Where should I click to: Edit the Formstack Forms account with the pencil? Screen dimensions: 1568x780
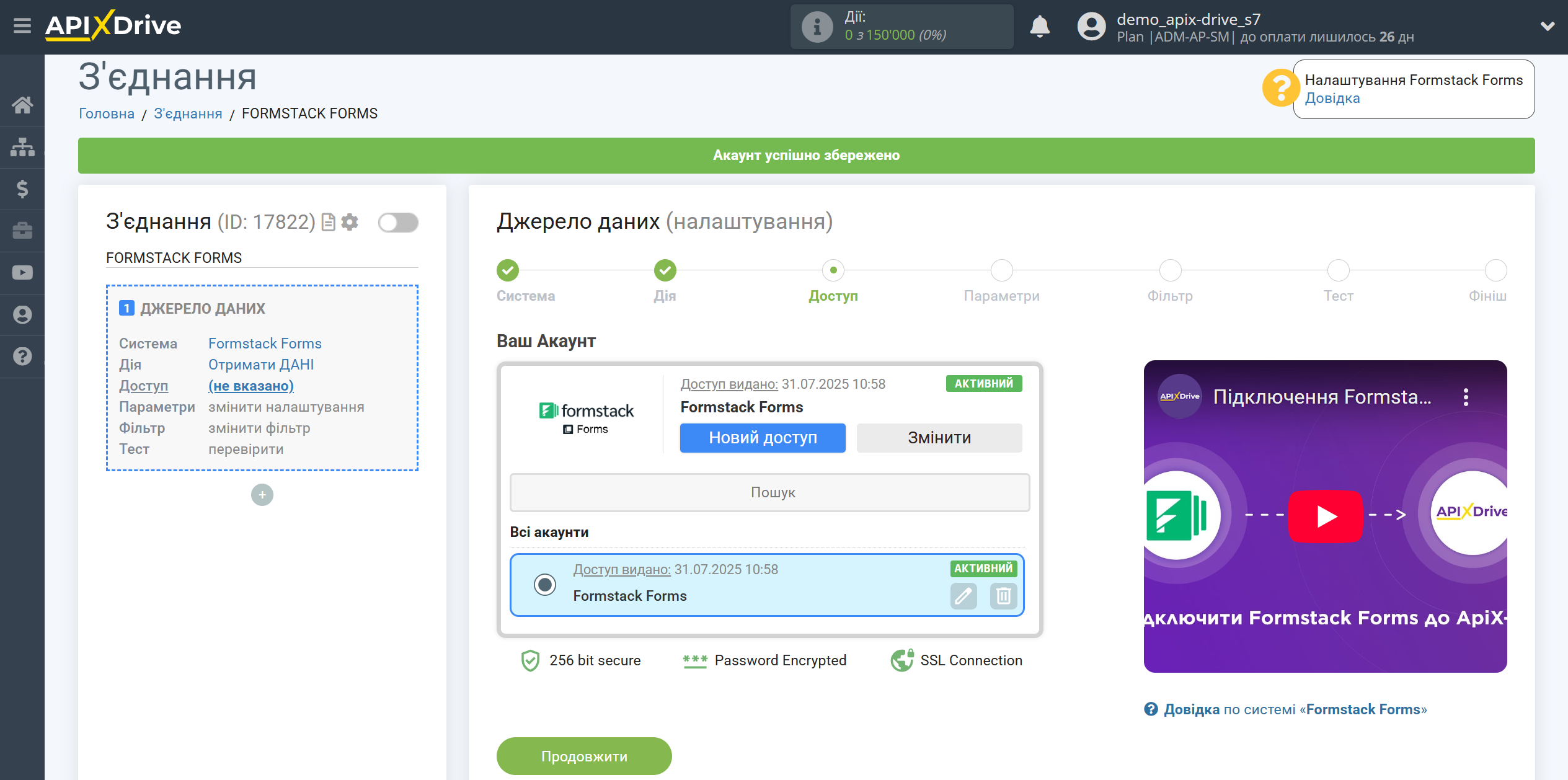click(x=963, y=596)
